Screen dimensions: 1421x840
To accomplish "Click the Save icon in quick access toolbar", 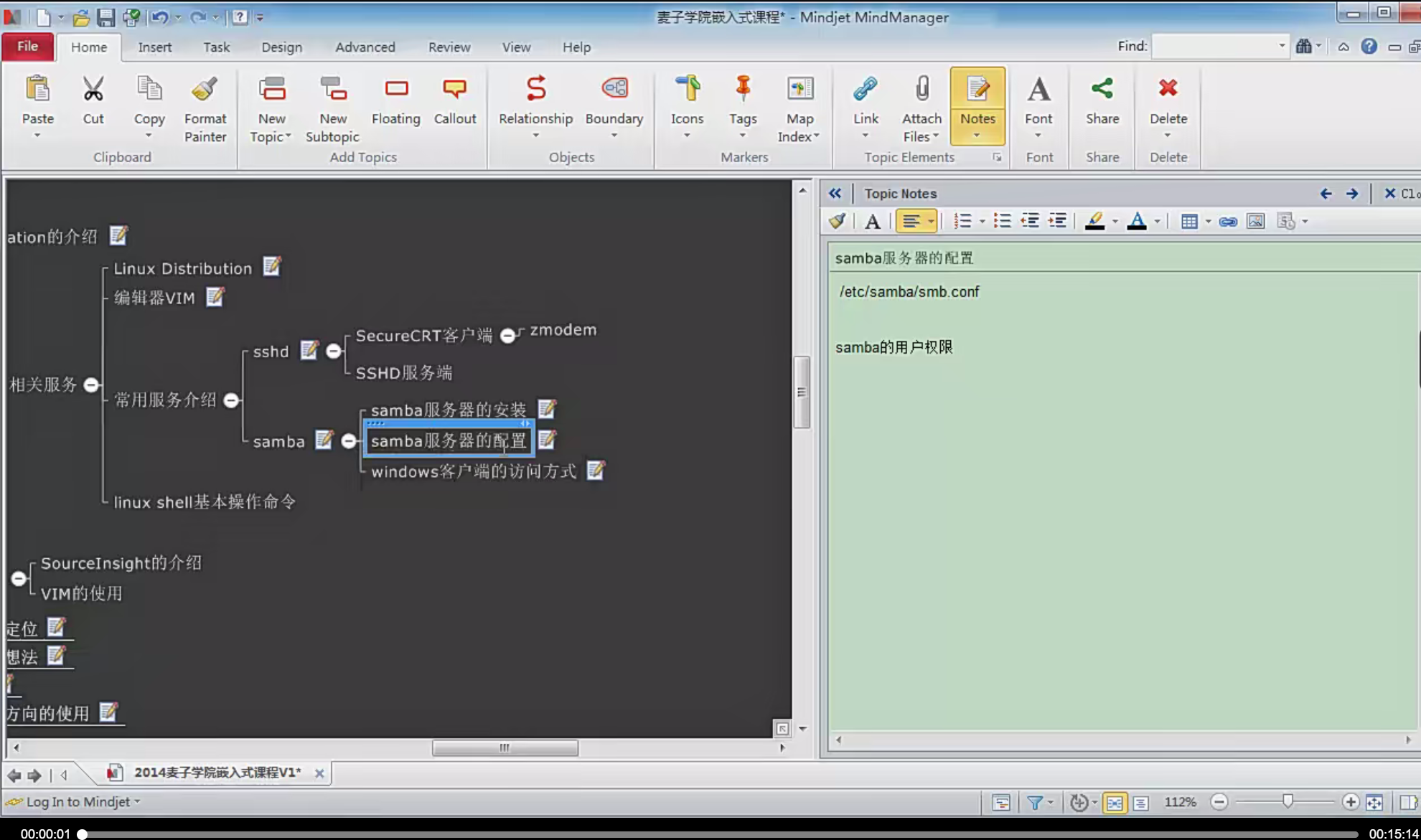I will 105,16.
